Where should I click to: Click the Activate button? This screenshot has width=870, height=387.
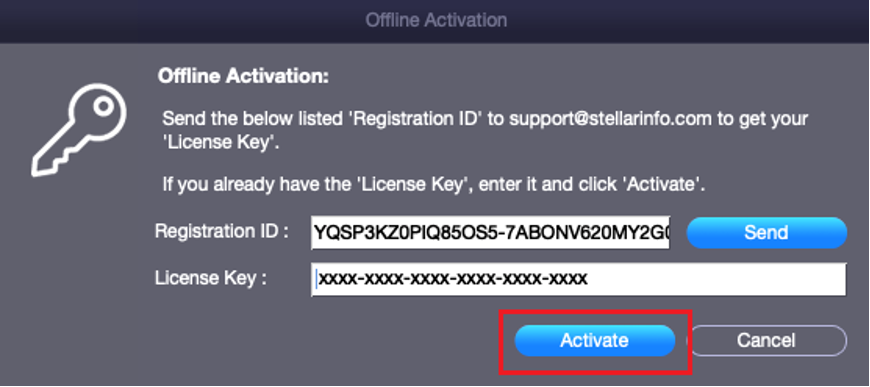tap(594, 340)
